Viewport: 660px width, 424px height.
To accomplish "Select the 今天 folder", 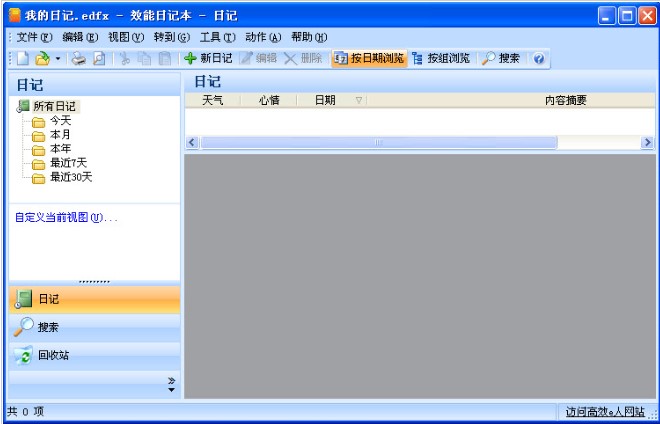I will pos(60,121).
